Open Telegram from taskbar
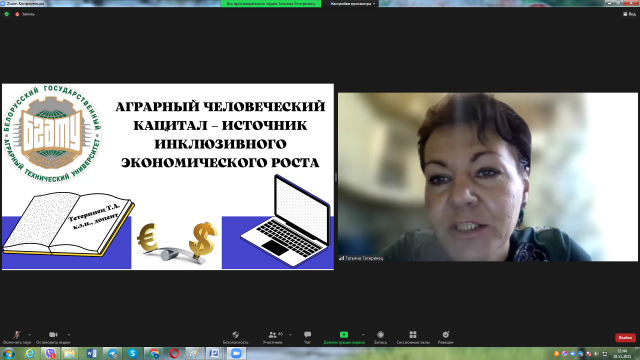 tap(112, 353)
